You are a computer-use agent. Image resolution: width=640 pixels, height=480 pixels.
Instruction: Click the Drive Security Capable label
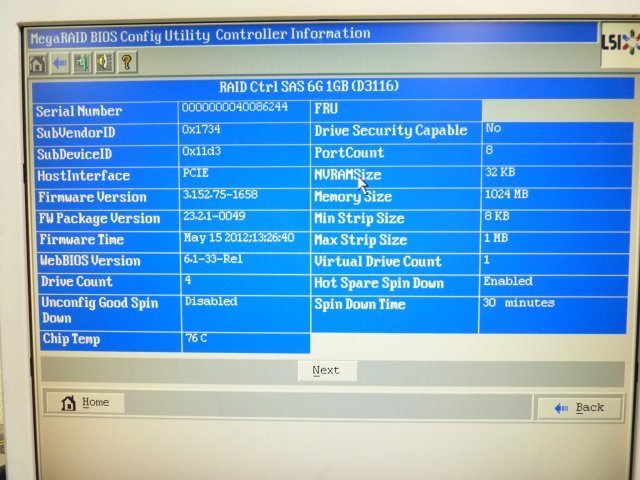pyautogui.click(x=391, y=131)
